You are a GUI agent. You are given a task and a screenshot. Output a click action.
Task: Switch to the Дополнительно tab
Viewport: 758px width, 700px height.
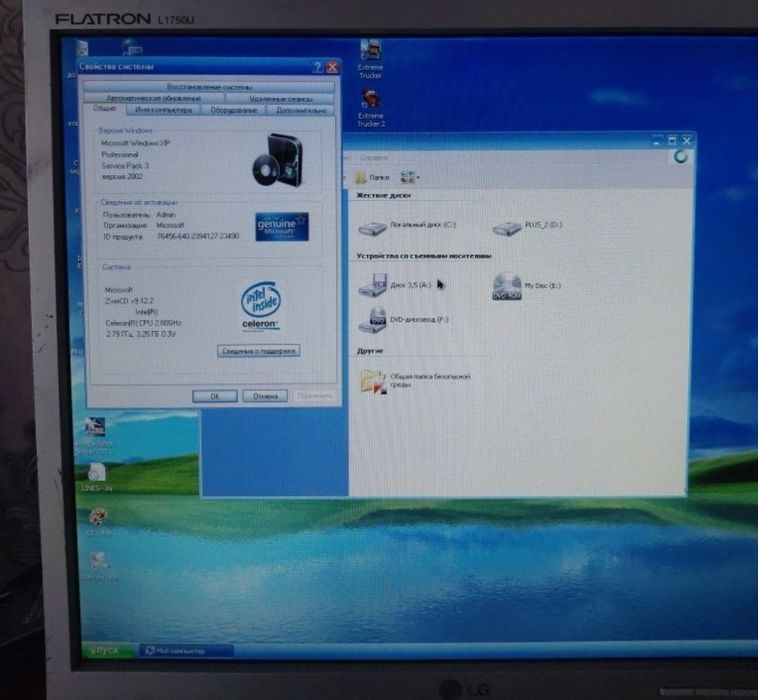point(301,110)
